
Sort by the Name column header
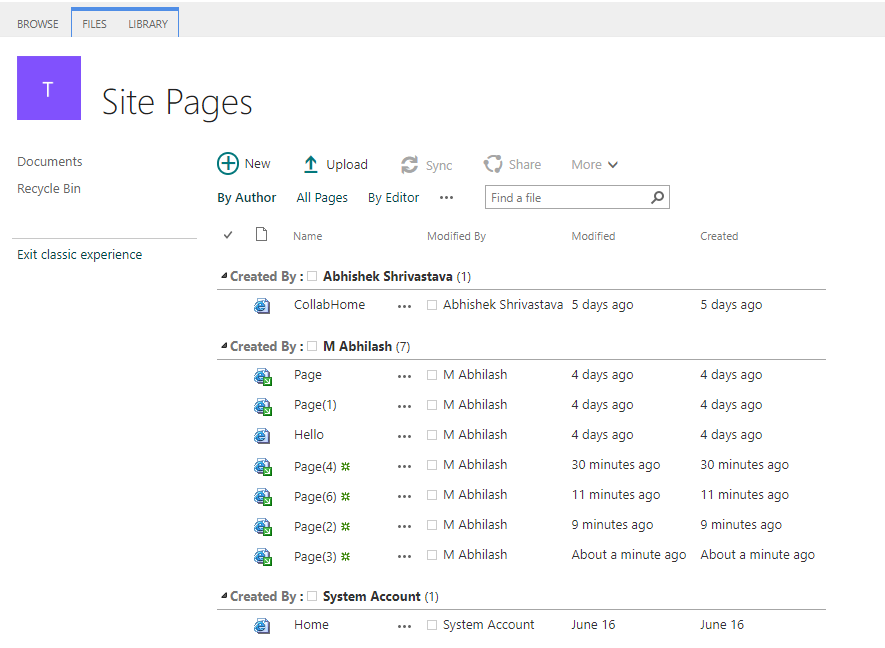(x=308, y=236)
